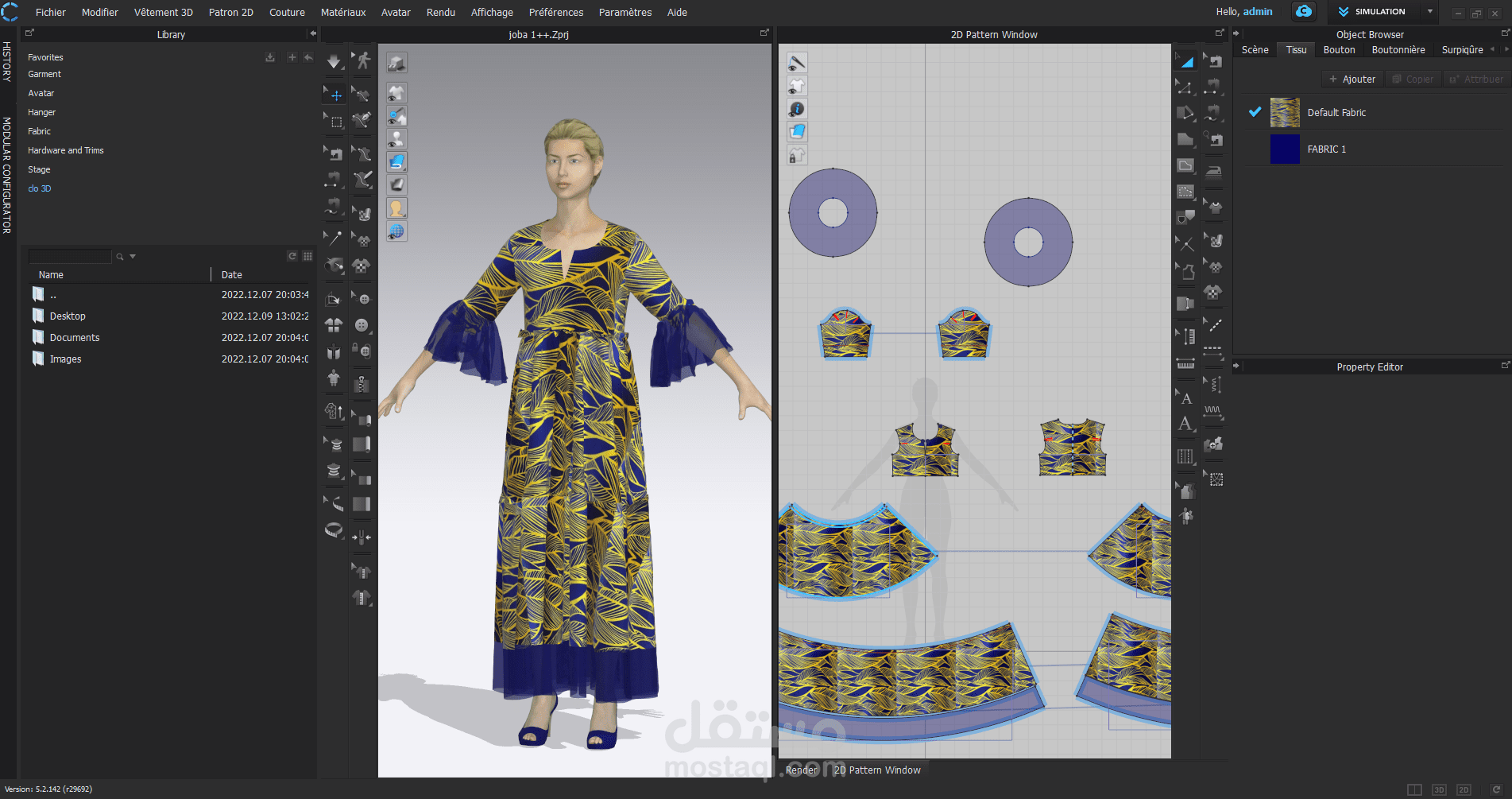Image resolution: width=1512 pixels, height=799 pixels.
Task: Activate the Simulate tool in the 3D toolbar
Action: click(x=334, y=62)
